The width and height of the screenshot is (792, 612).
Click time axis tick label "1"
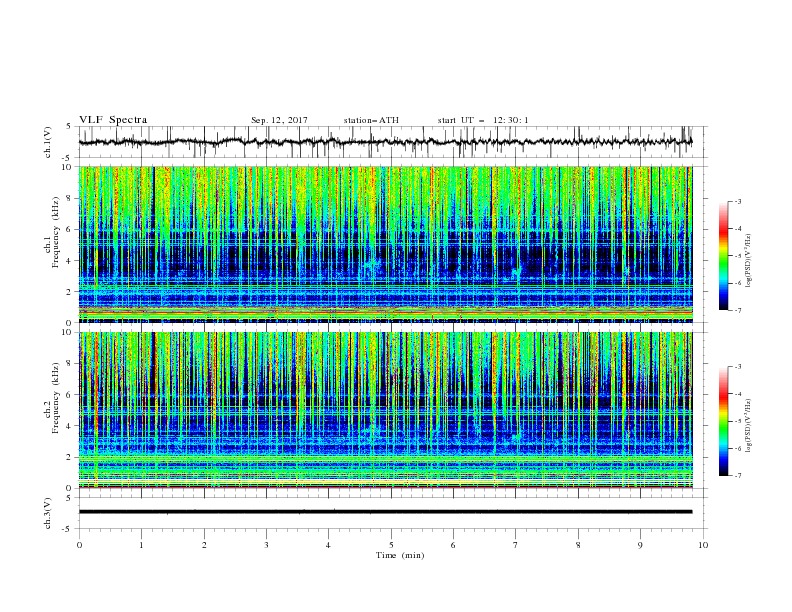[x=141, y=545]
